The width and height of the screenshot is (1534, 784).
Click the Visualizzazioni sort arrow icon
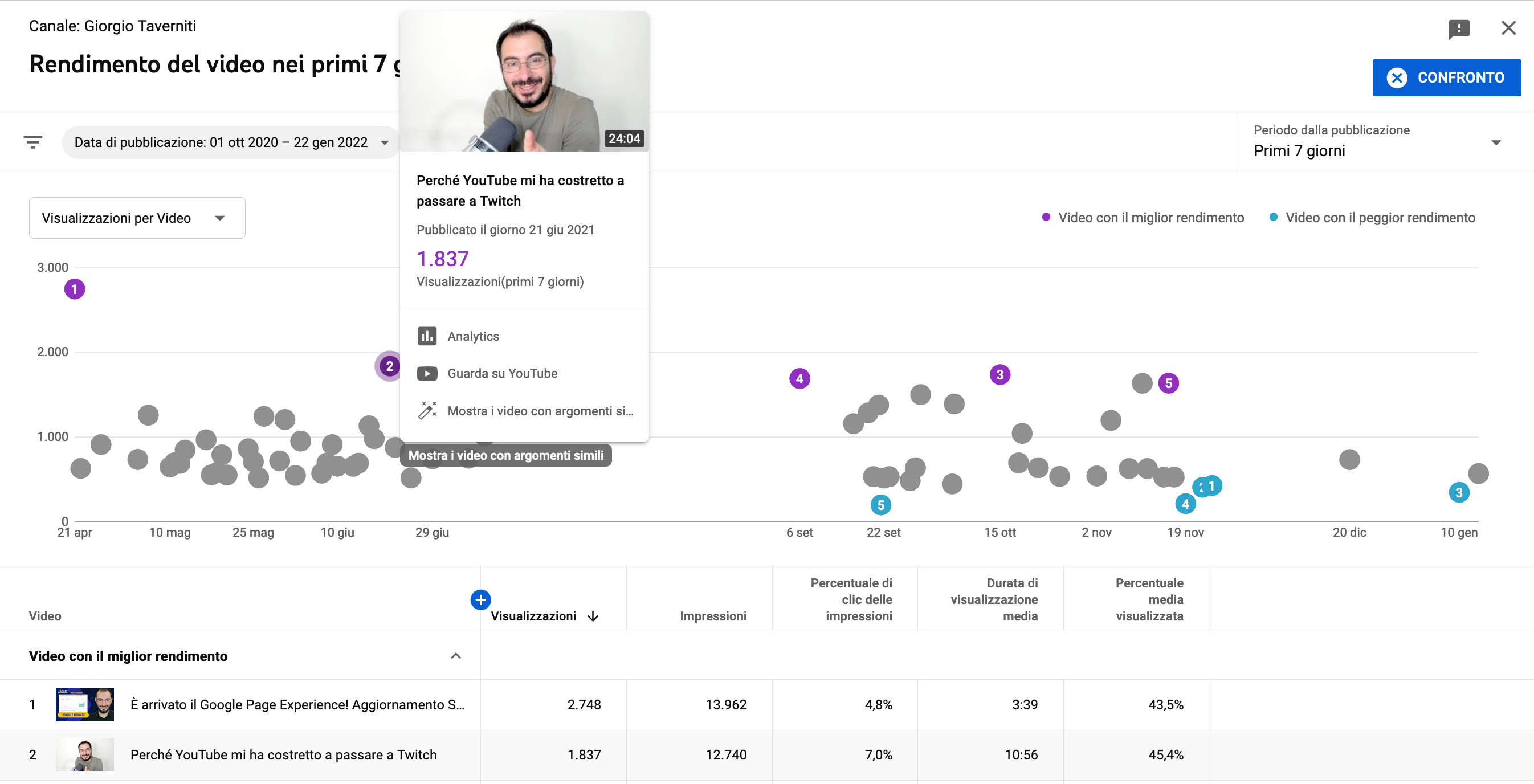pyautogui.click(x=593, y=616)
